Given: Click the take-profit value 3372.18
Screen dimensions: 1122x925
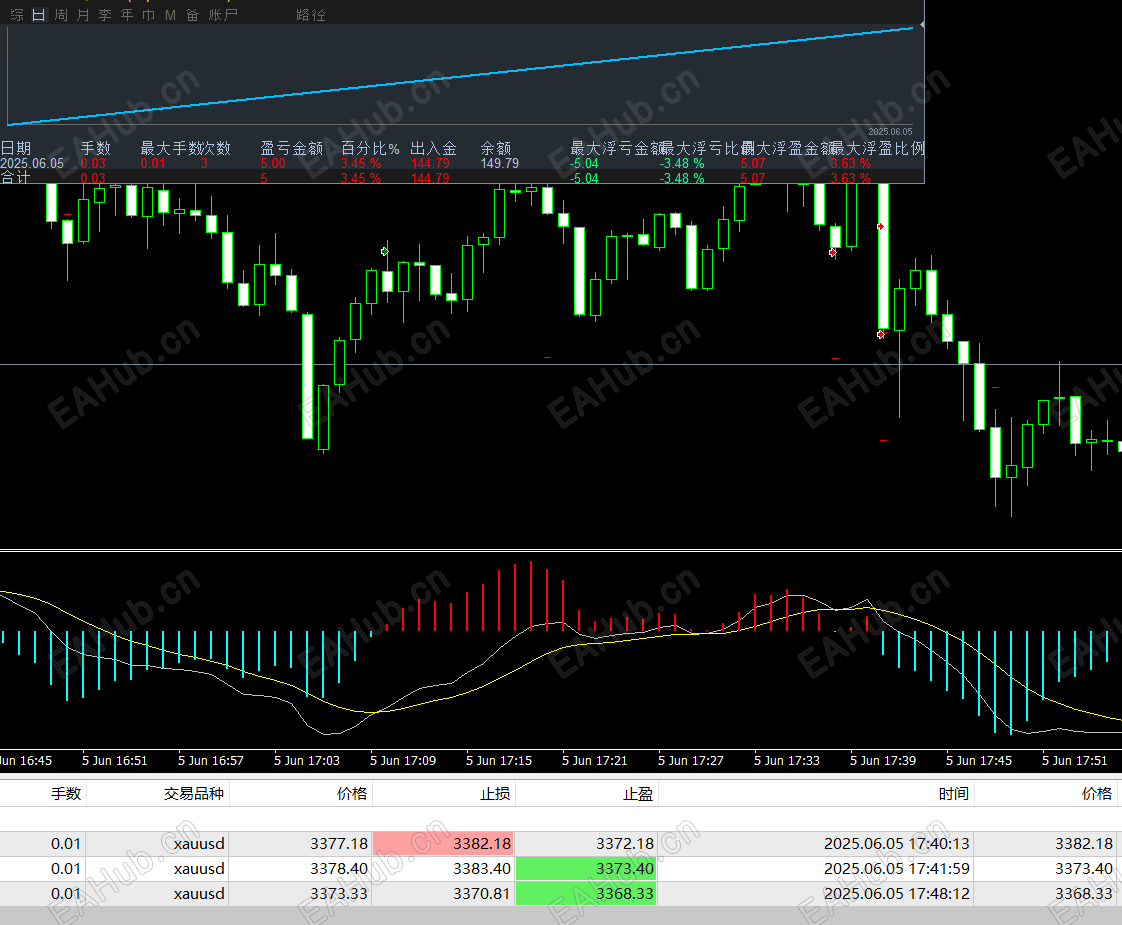Looking at the screenshot, I should [625, 843].
